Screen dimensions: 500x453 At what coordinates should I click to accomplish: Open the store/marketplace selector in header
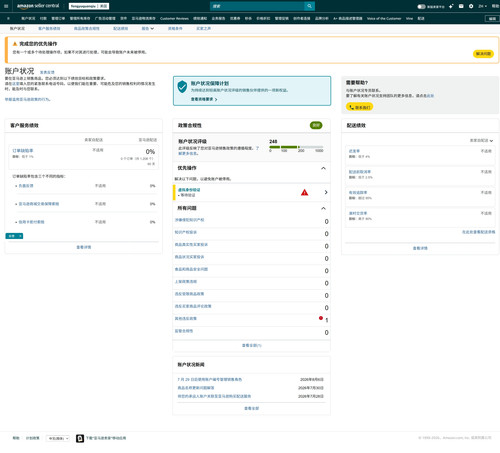[89, 6]
